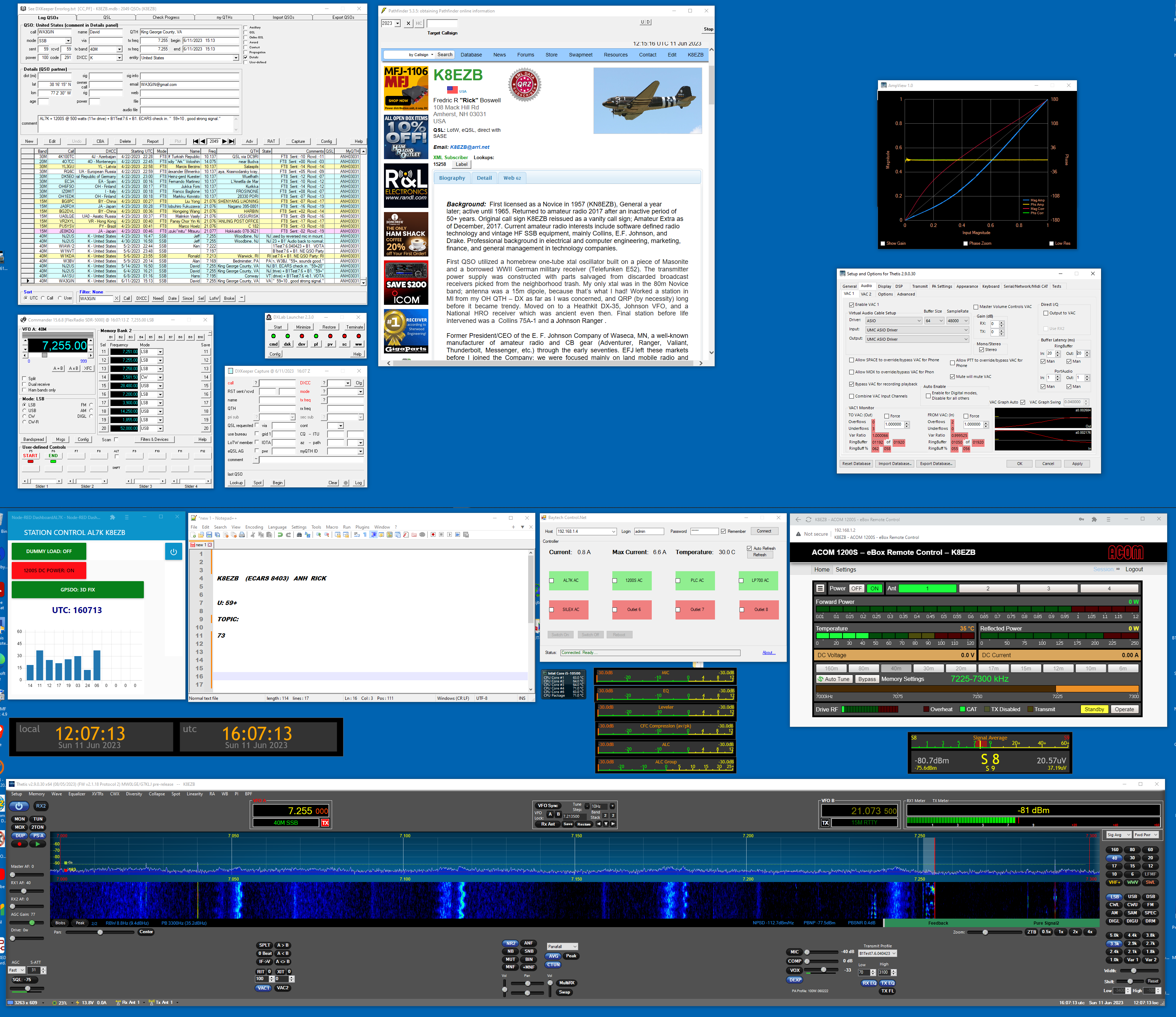Click the TX box under VFO B

[825, 823]
